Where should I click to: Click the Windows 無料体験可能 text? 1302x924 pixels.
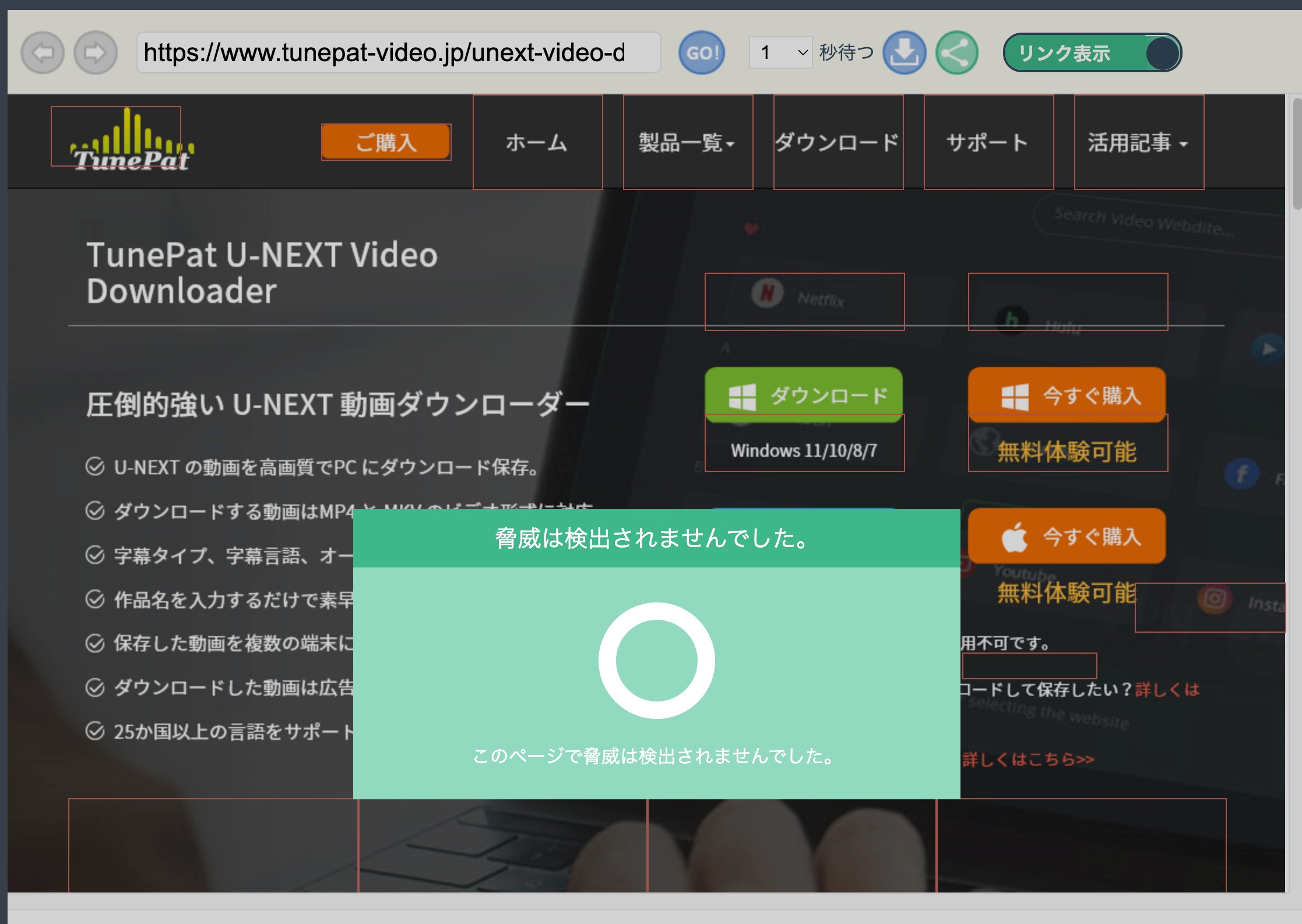(1067, 452)
